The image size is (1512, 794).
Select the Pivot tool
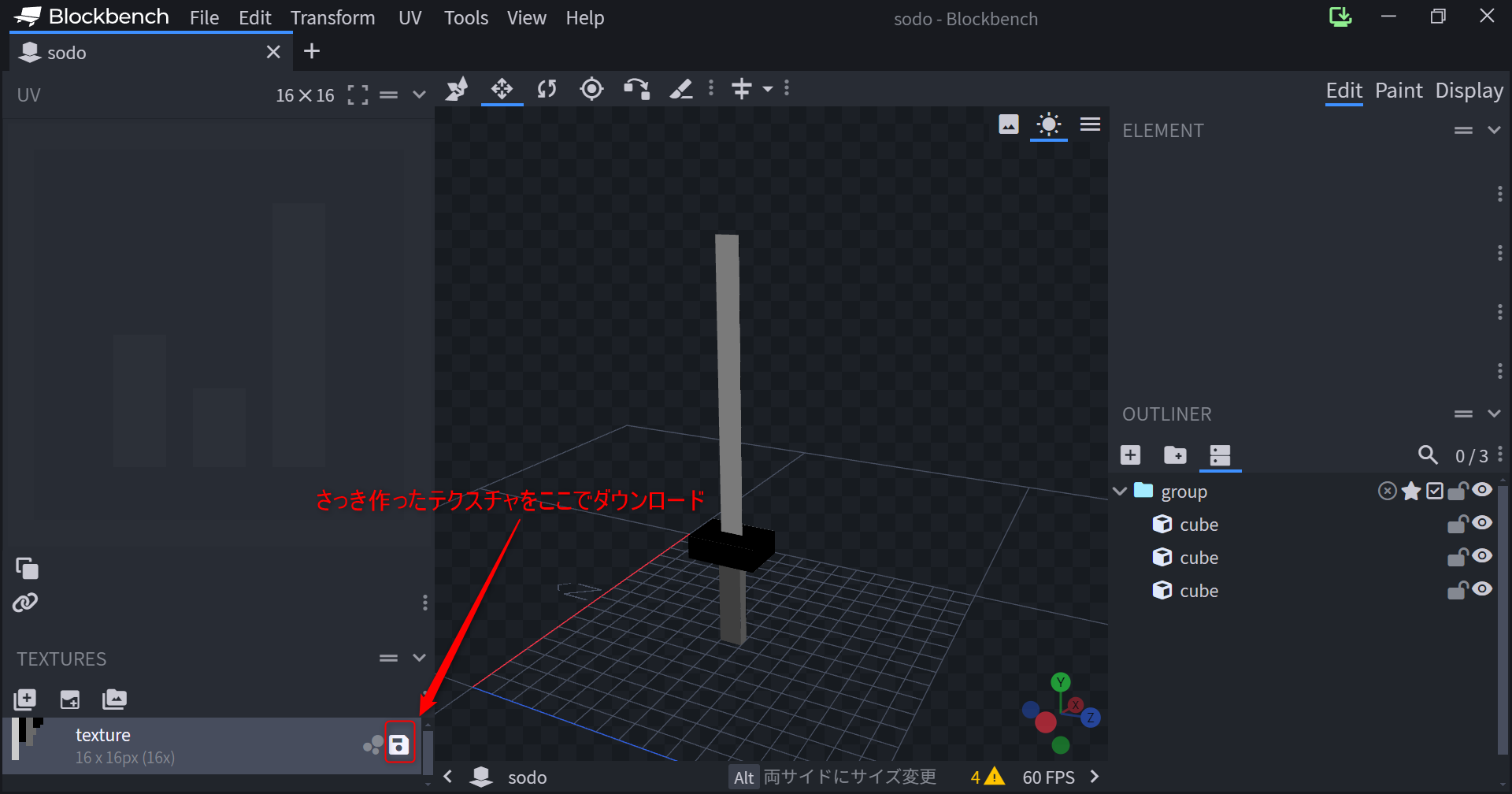(591, 88)
